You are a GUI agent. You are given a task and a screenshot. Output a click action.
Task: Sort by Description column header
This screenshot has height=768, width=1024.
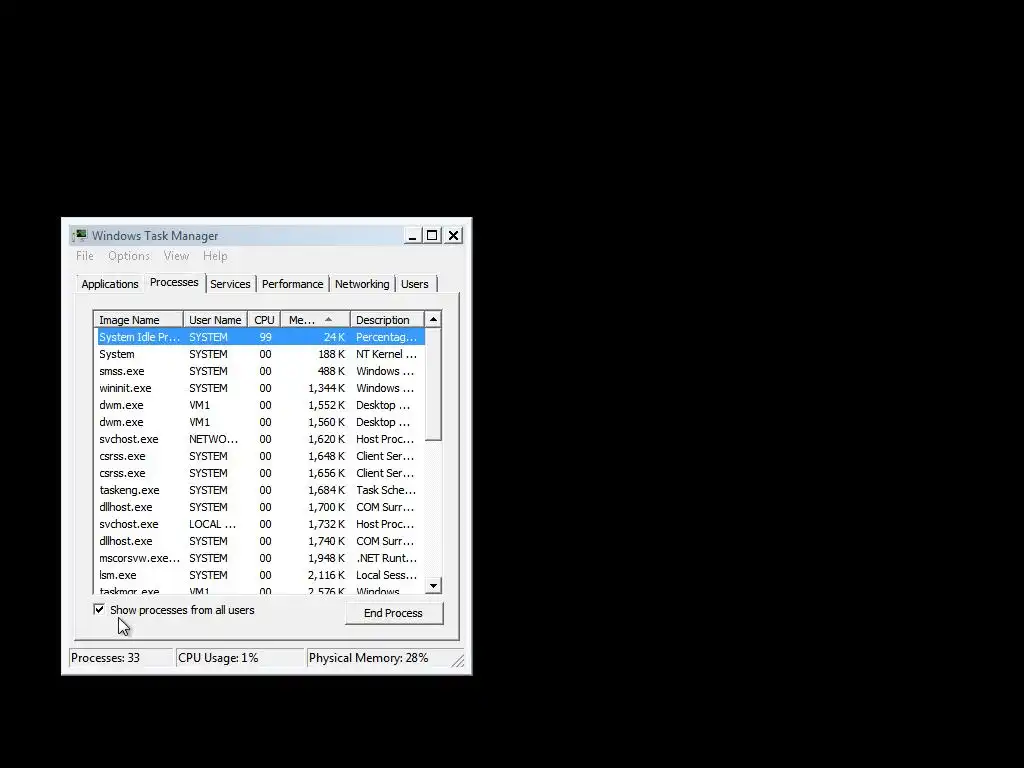point(387,320)
